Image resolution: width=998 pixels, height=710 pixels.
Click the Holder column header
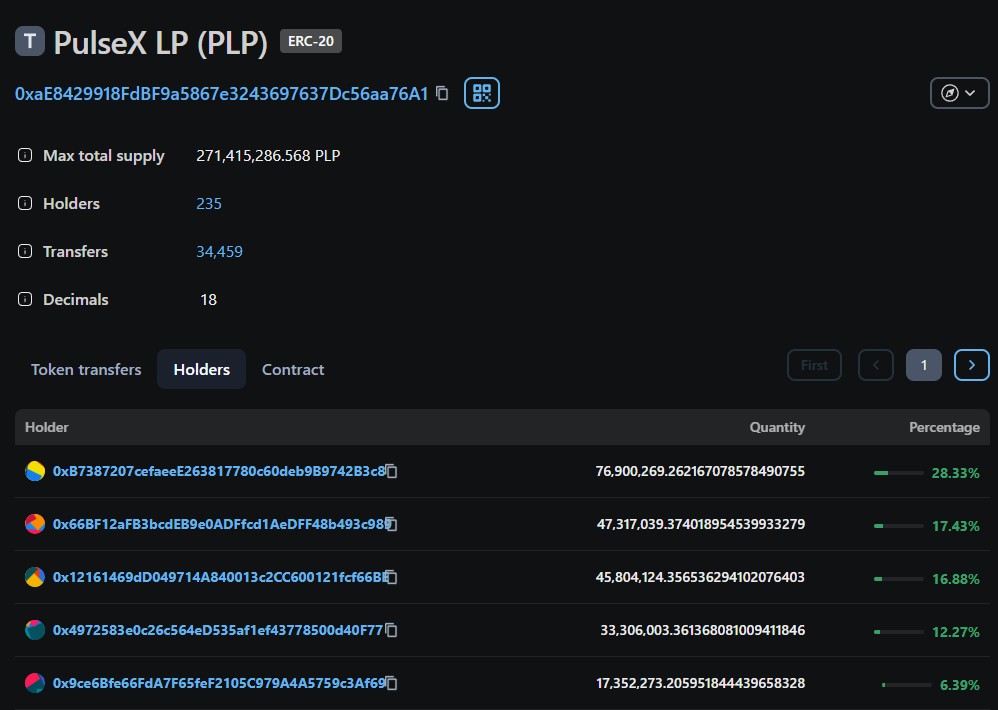[46, 427]
